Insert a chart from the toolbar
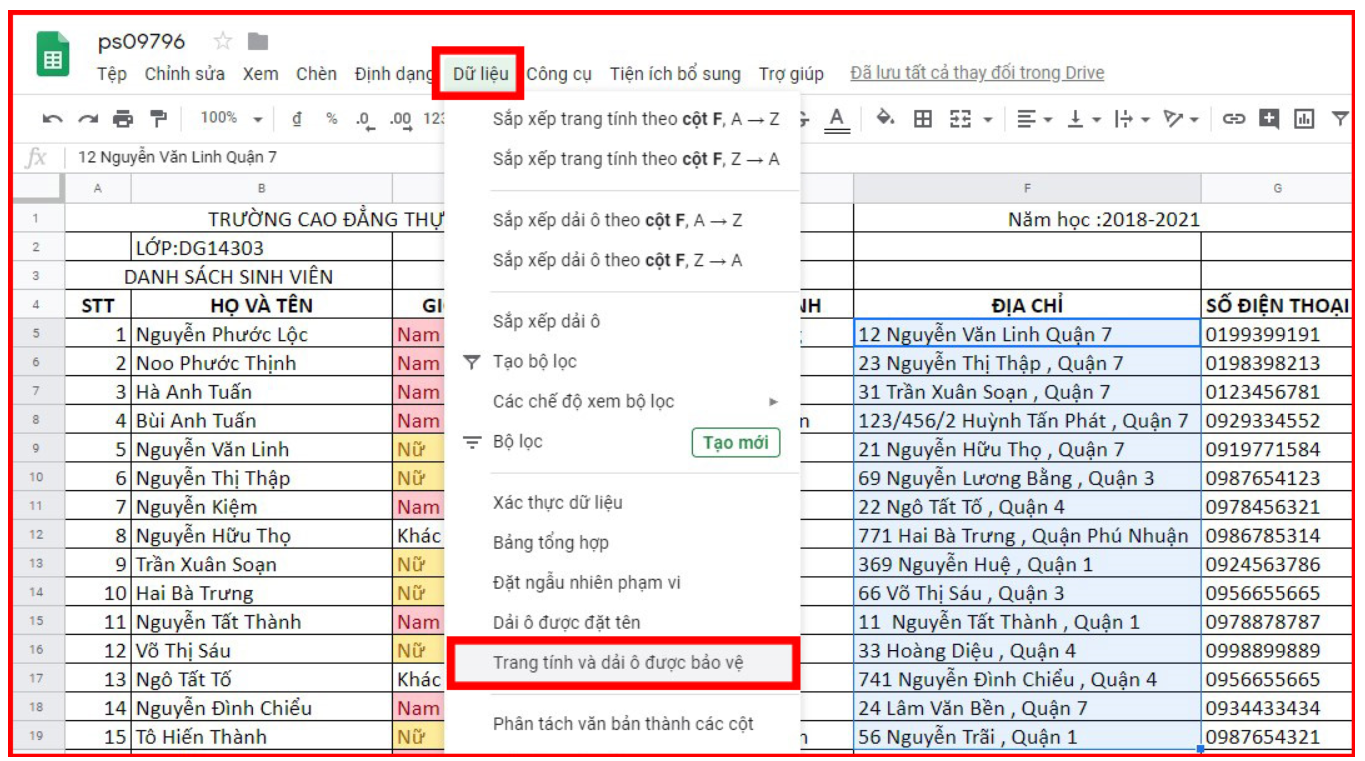This screenshot has height=761, width=1365. tap(1304, 119)
